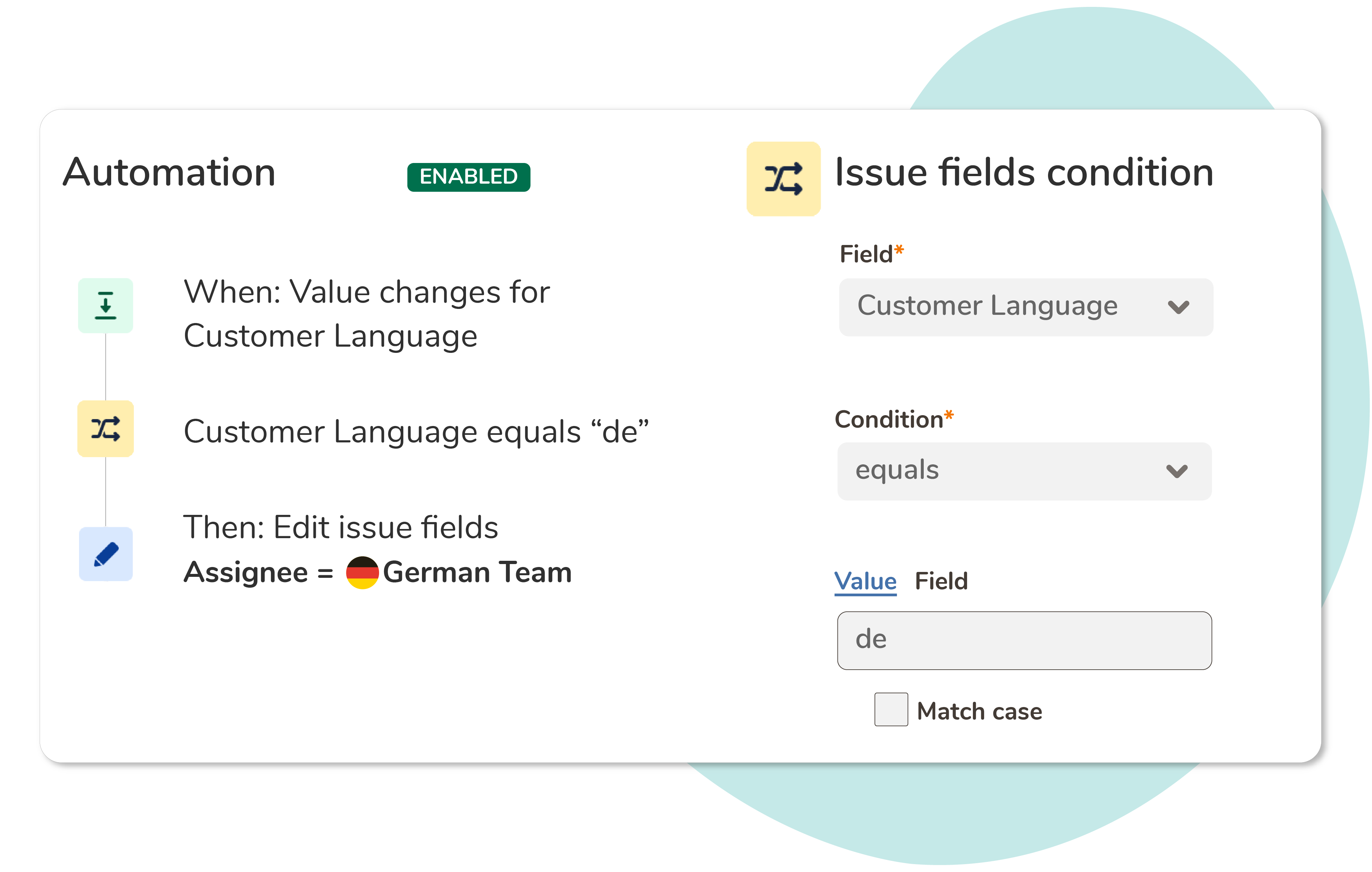The width and height of the screenshot is (1372, 872).
Task: Click the Match case label
Action: click(x=979, y=711)
